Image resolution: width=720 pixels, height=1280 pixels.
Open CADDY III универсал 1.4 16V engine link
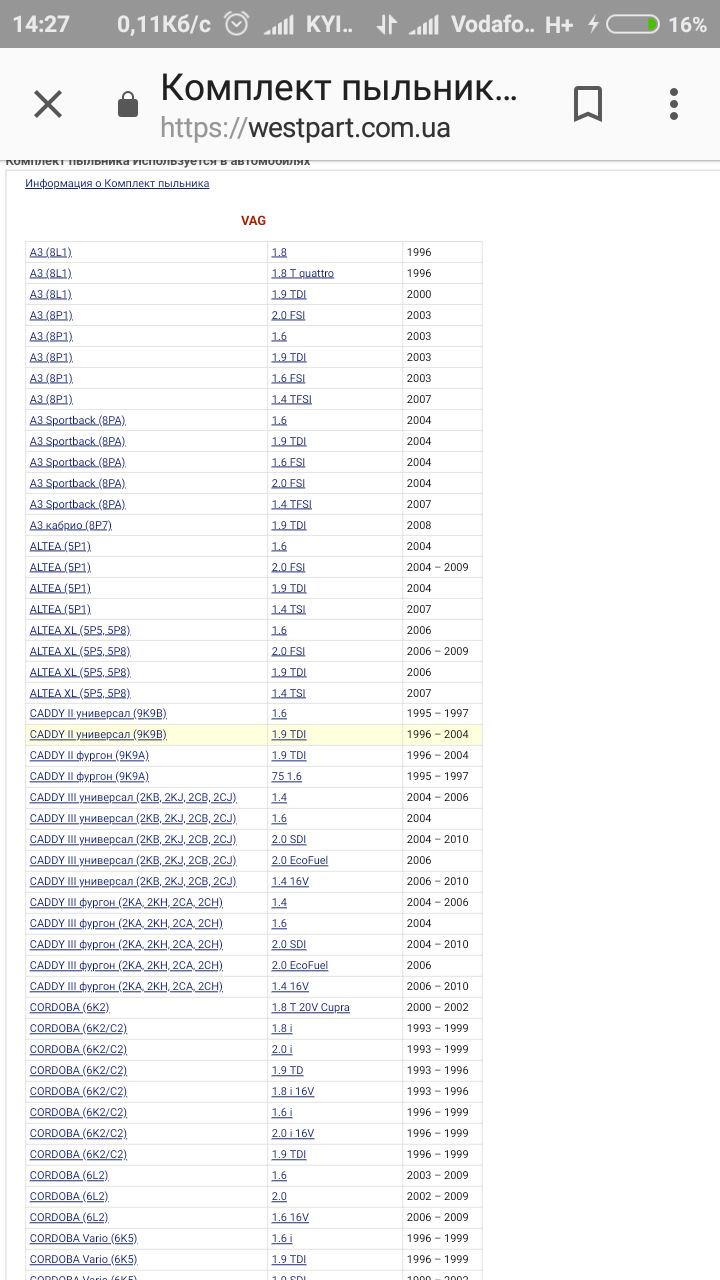(290, 881)
